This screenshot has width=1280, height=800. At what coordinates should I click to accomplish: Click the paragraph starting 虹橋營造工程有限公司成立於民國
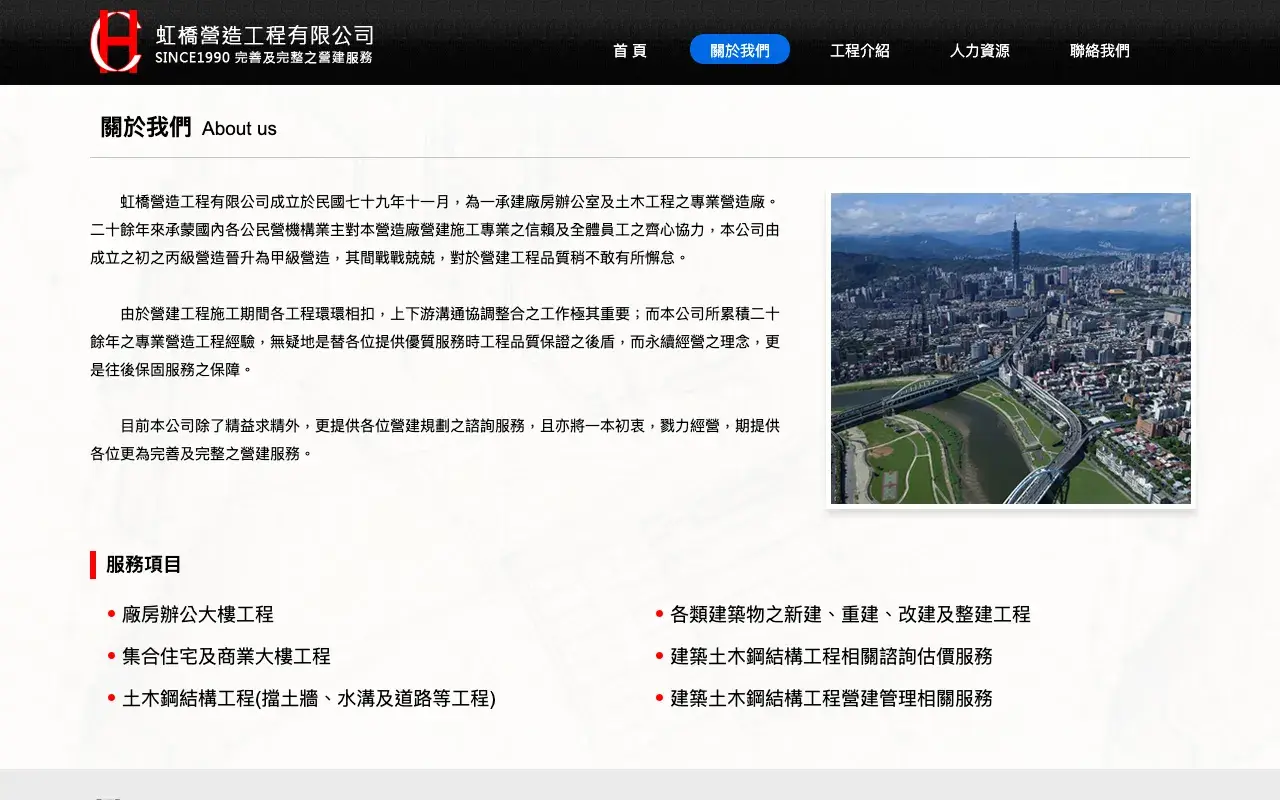[x=435, y=229]
